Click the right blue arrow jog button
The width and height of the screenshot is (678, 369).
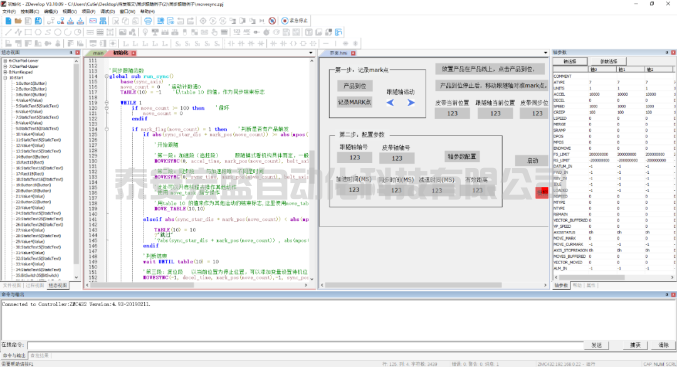click(411, 103)
